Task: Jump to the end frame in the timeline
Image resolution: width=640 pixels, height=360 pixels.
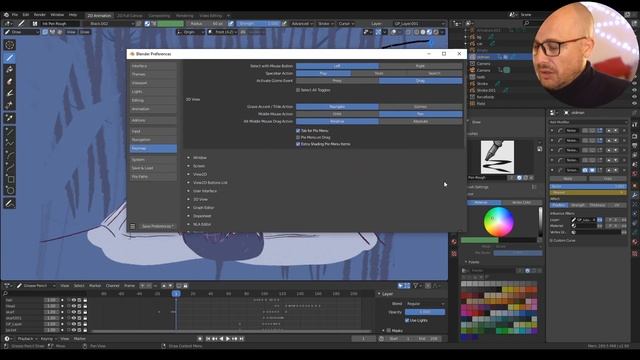Action: click(x=242, y=338)
